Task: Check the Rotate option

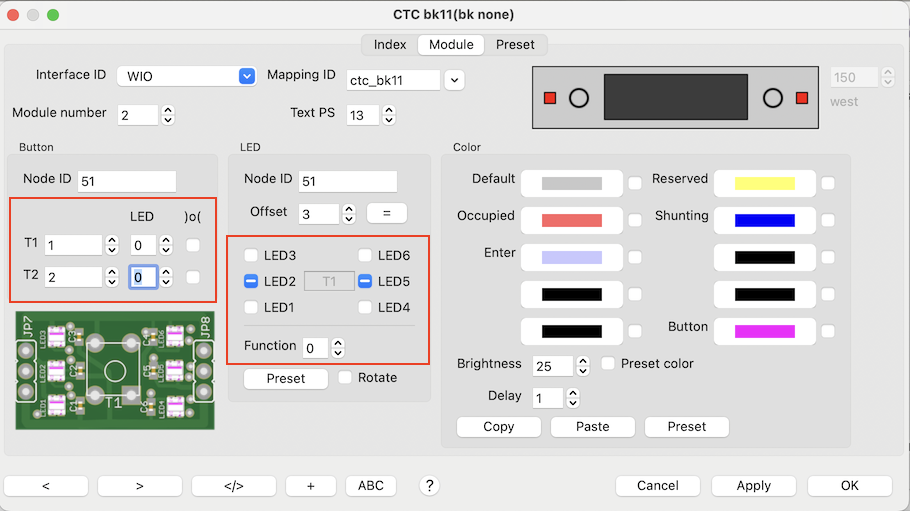Action: click(345, 378)
